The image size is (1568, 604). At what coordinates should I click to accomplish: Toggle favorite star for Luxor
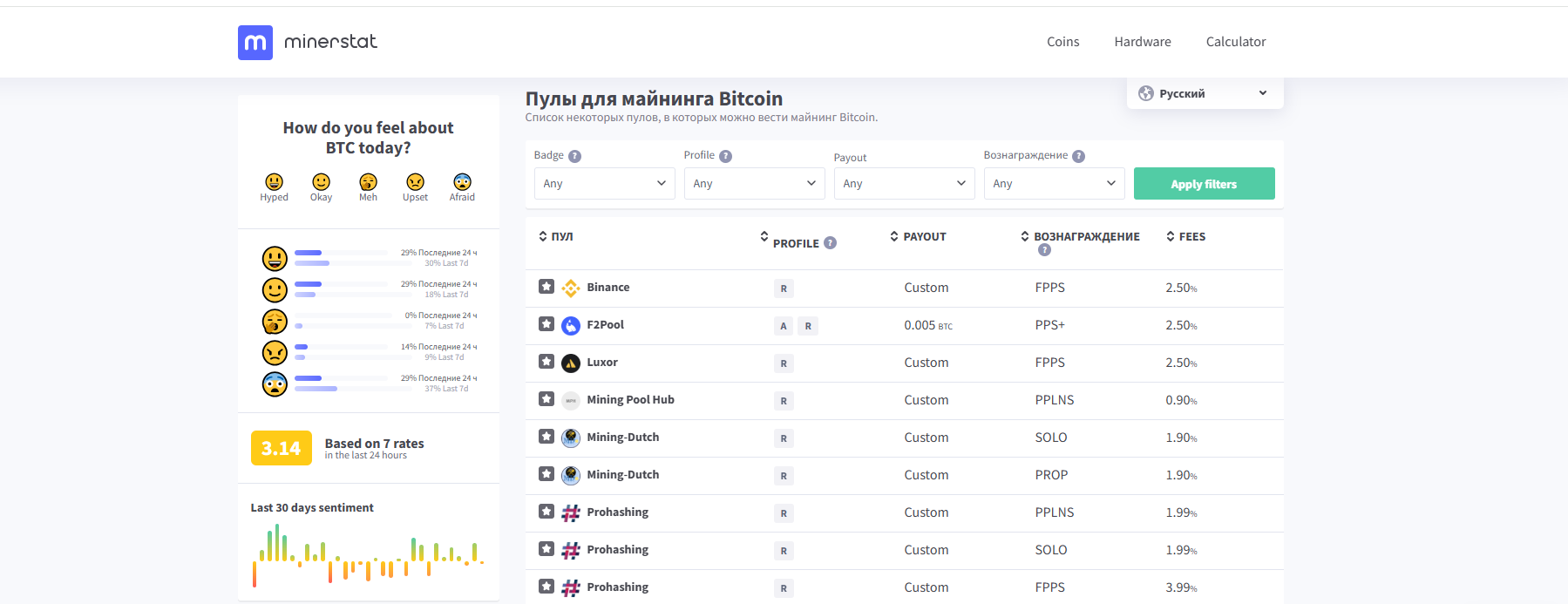pos(546,362)
